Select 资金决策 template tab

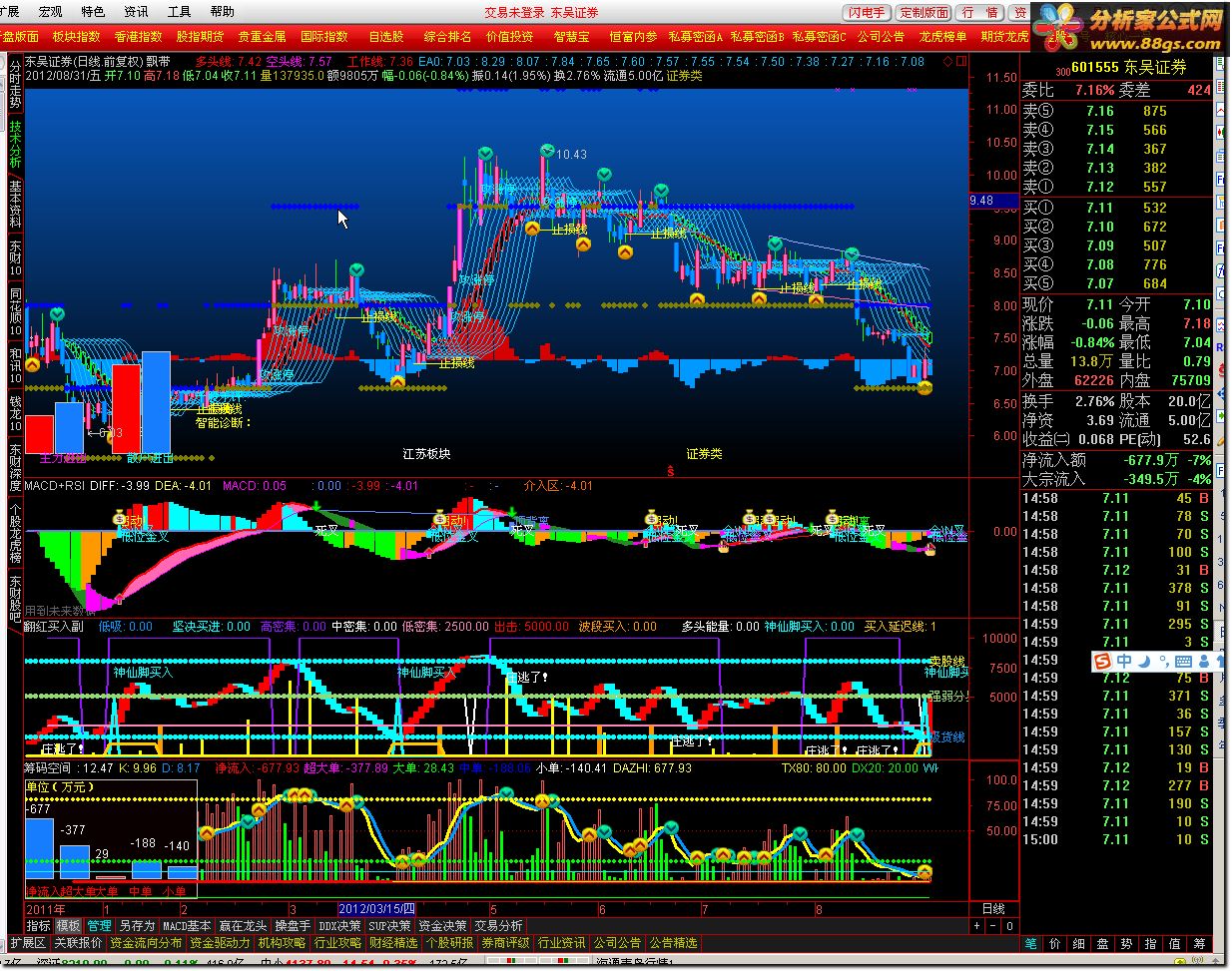(x=442, y=926)
